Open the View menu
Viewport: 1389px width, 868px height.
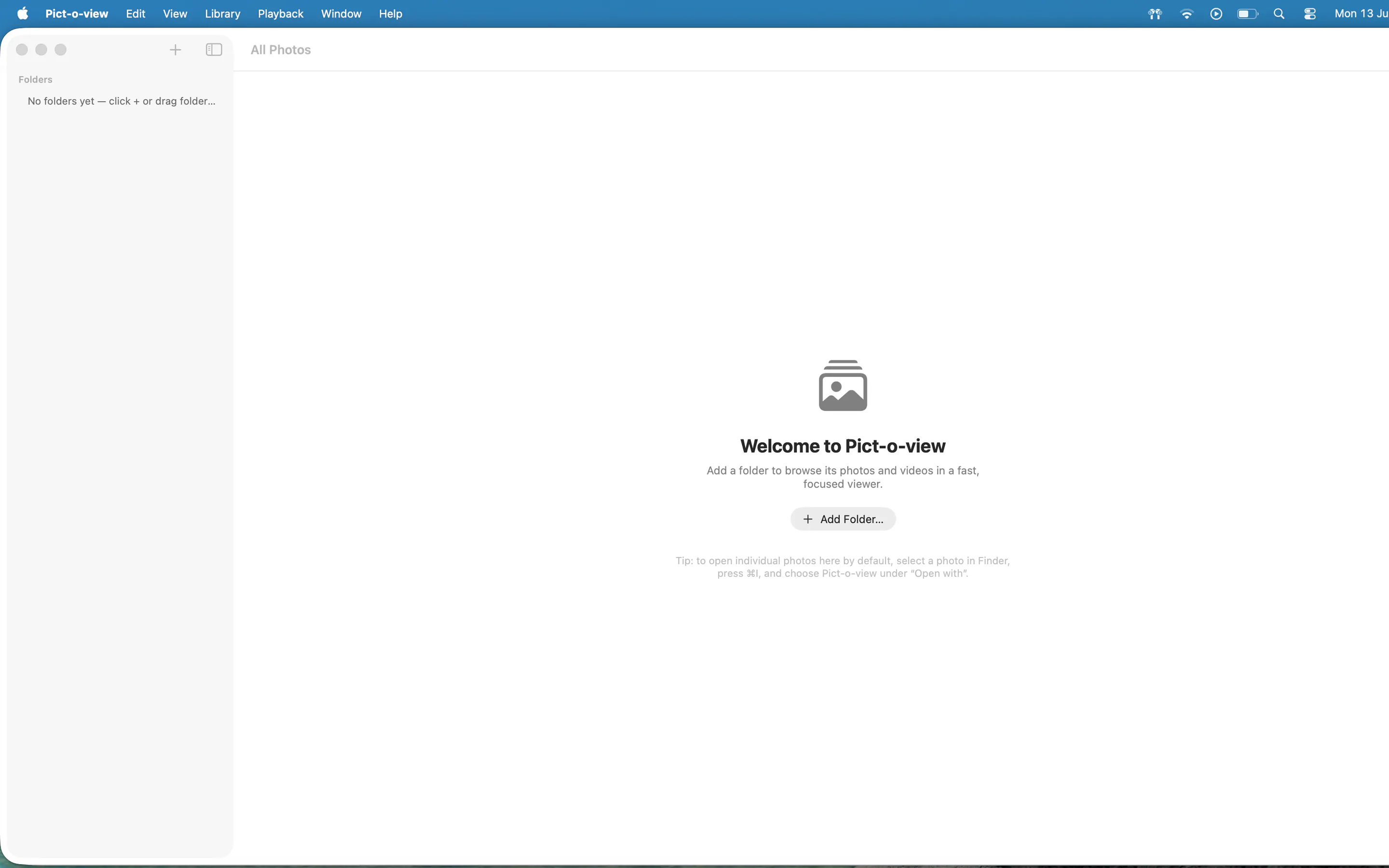(x=175, y=13)
